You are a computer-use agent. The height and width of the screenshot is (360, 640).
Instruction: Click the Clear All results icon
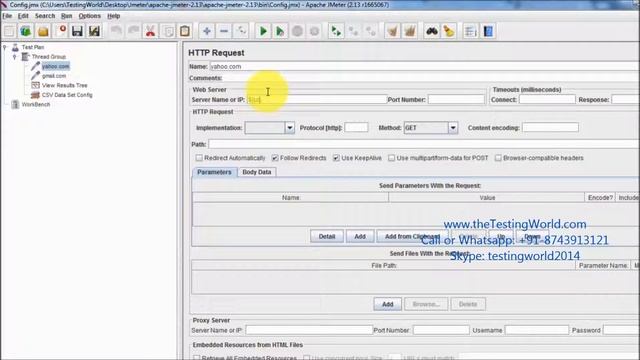tap(410, 31)
